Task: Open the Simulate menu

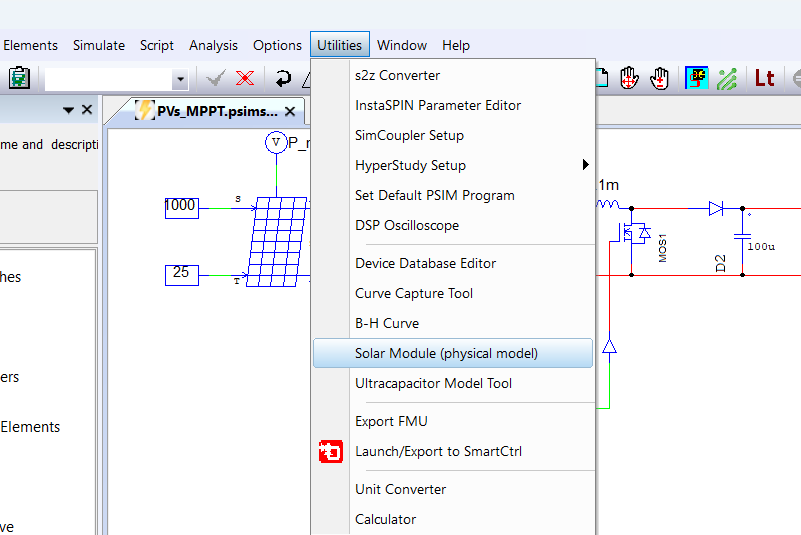Action: pyautogui.click(x=99, y=45)
